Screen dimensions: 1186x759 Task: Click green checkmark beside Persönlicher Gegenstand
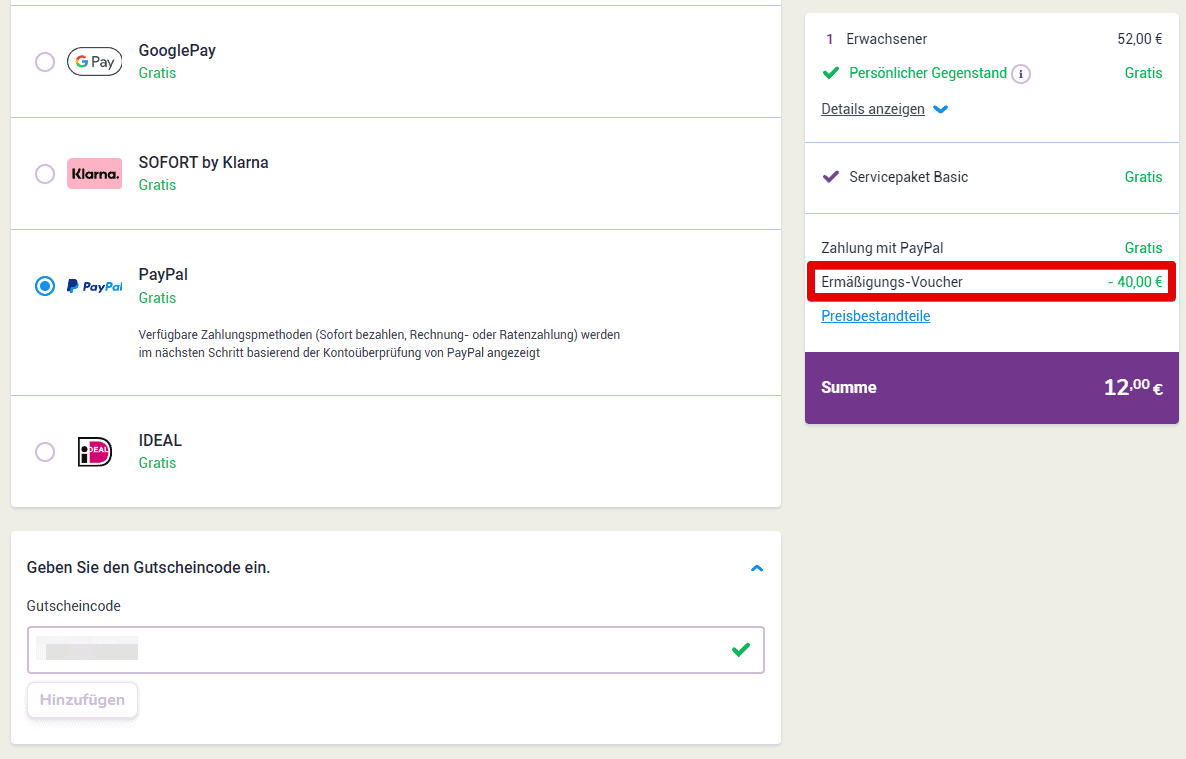click(830, 73)
